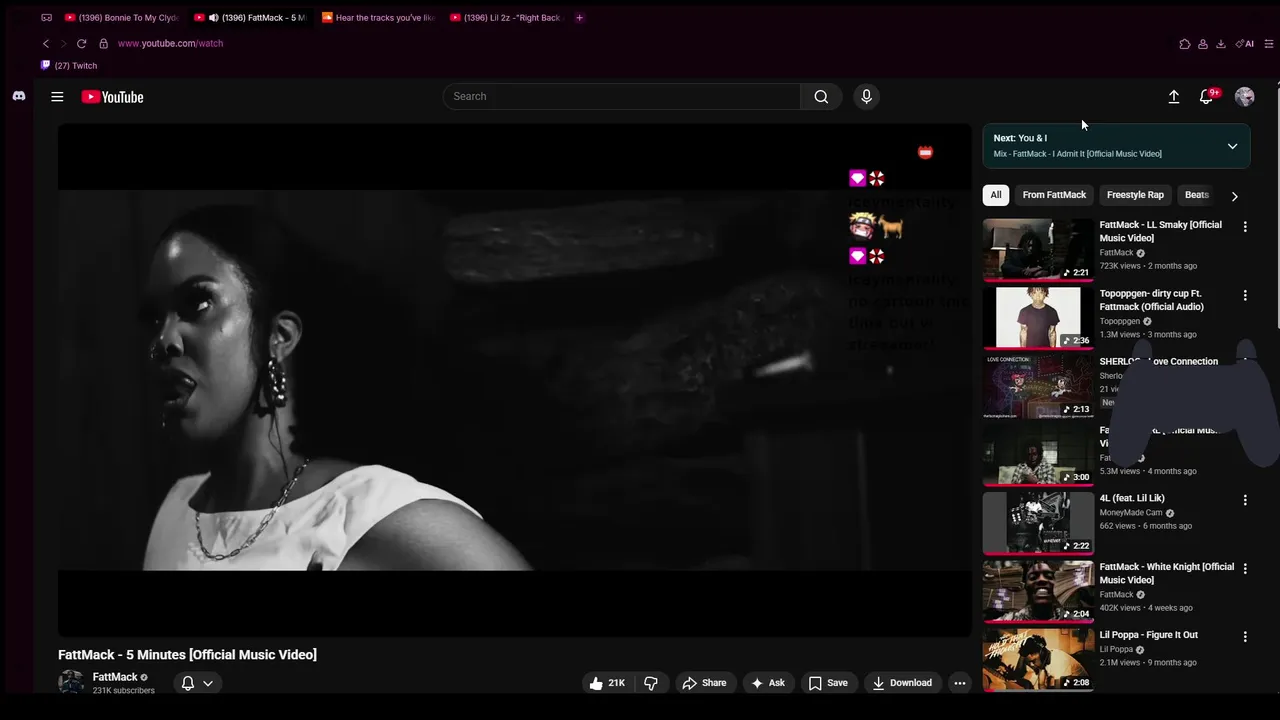Like the video with thumbs up
The width and height of the screenshot is (1280, 720).
click(x=608, y=683)
